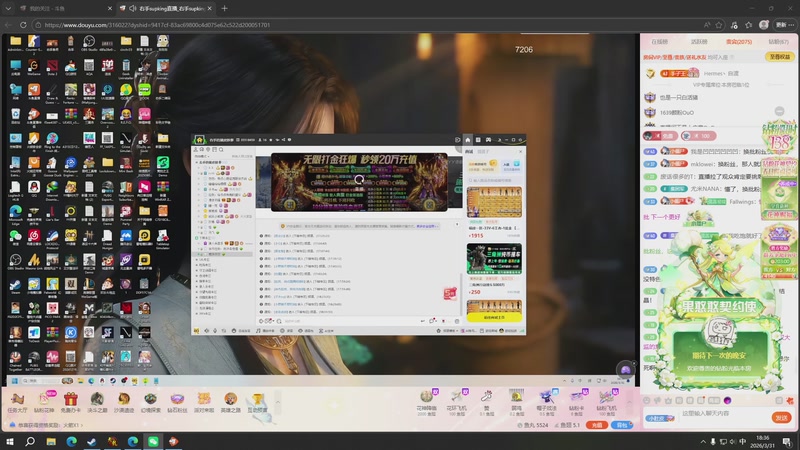Open the browser tab search dropdown
Viewport: 800px width, 450px height.
pyautogui.click(x=8, y=9)
